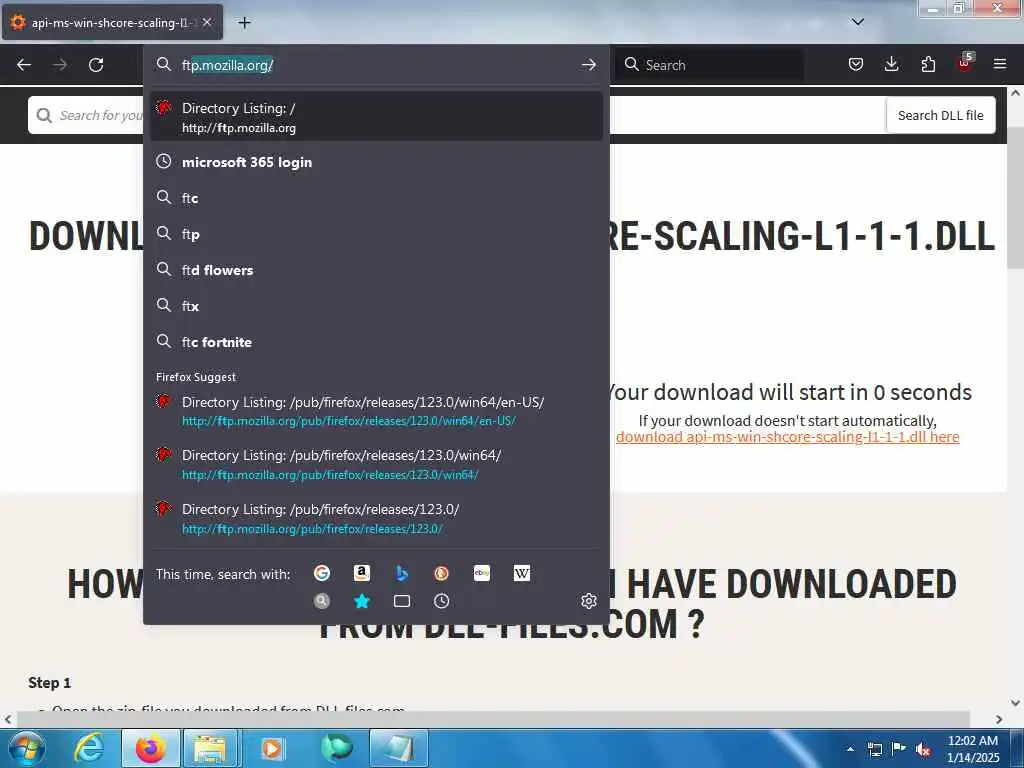The image size is (1024, 768).
Task: Select Directory Listing: / top suggestion
Action: click(377, 117)
